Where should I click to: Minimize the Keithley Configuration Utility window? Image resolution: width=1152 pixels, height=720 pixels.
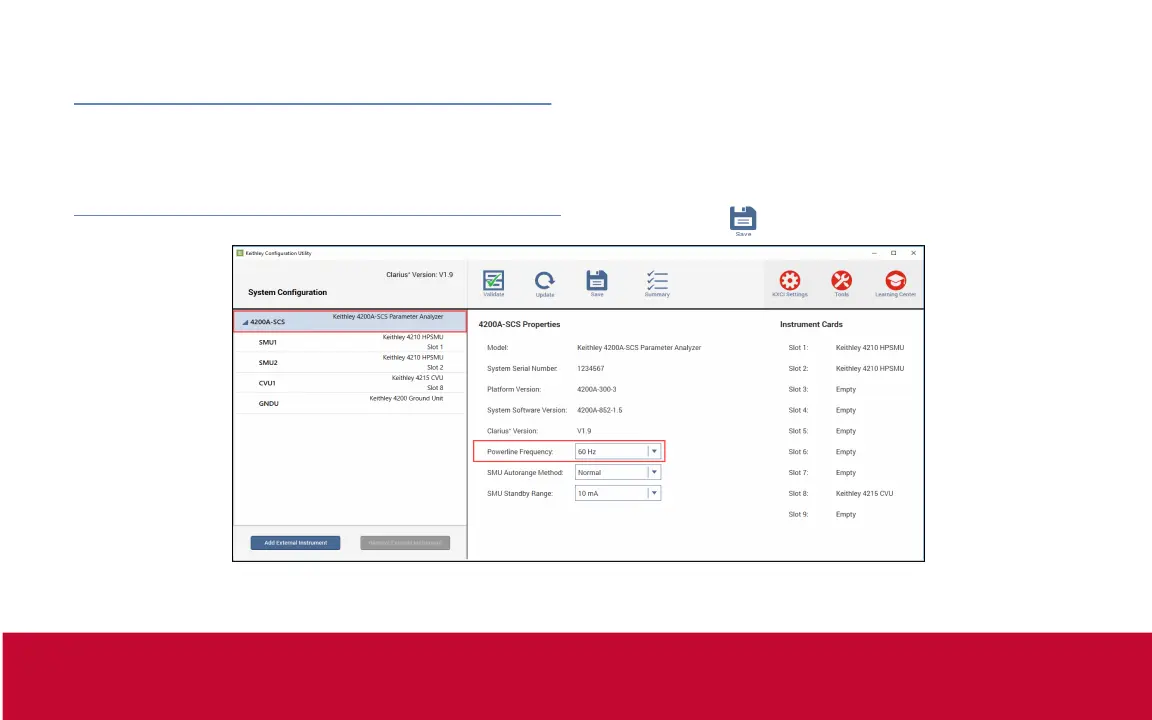point(874,253)
